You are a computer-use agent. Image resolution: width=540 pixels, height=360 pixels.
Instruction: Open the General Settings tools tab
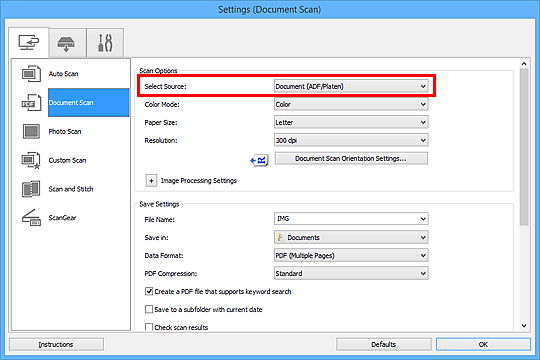[x=105, y=43]
